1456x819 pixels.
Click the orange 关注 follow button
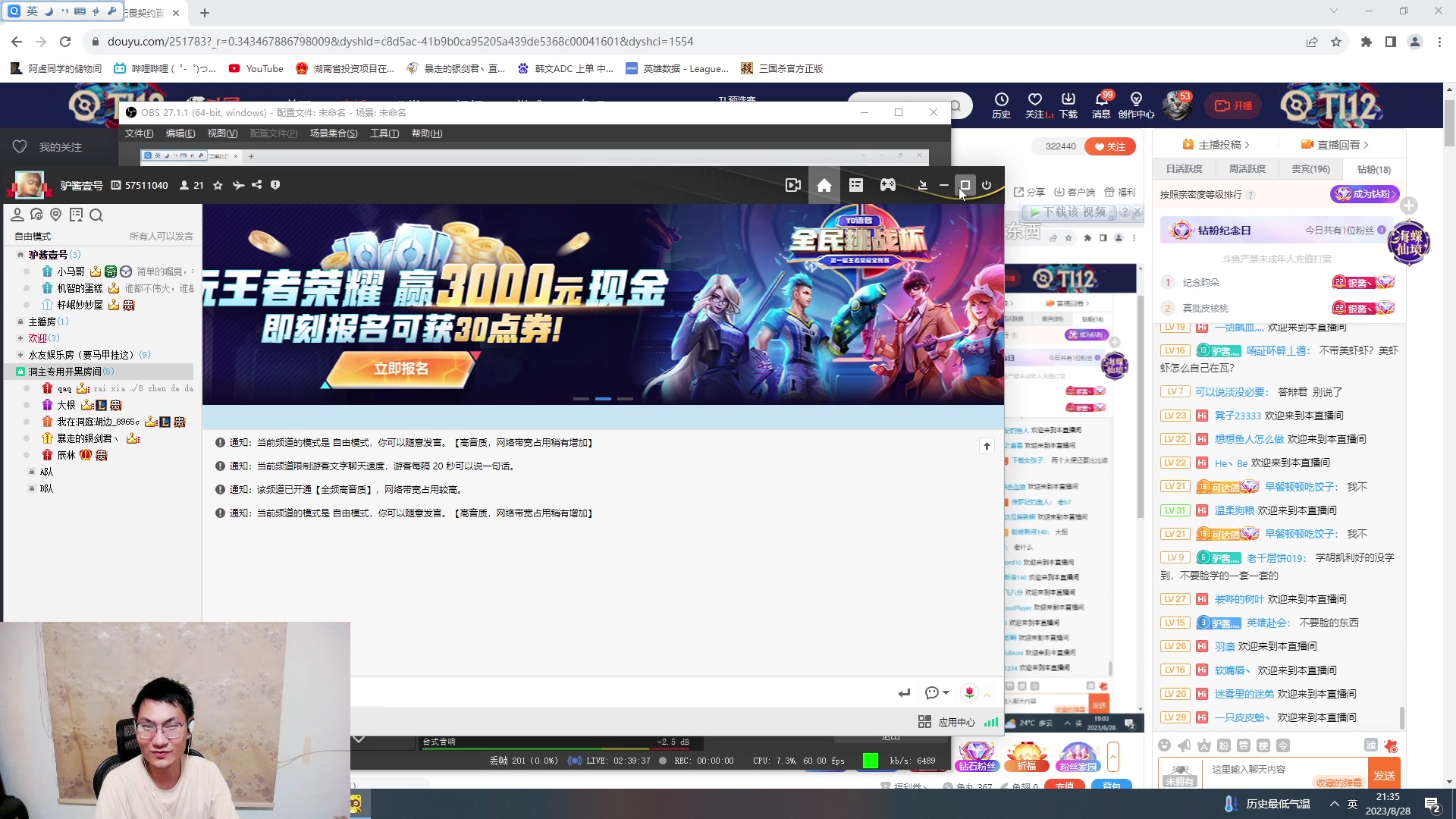[x=1110, y=146]
